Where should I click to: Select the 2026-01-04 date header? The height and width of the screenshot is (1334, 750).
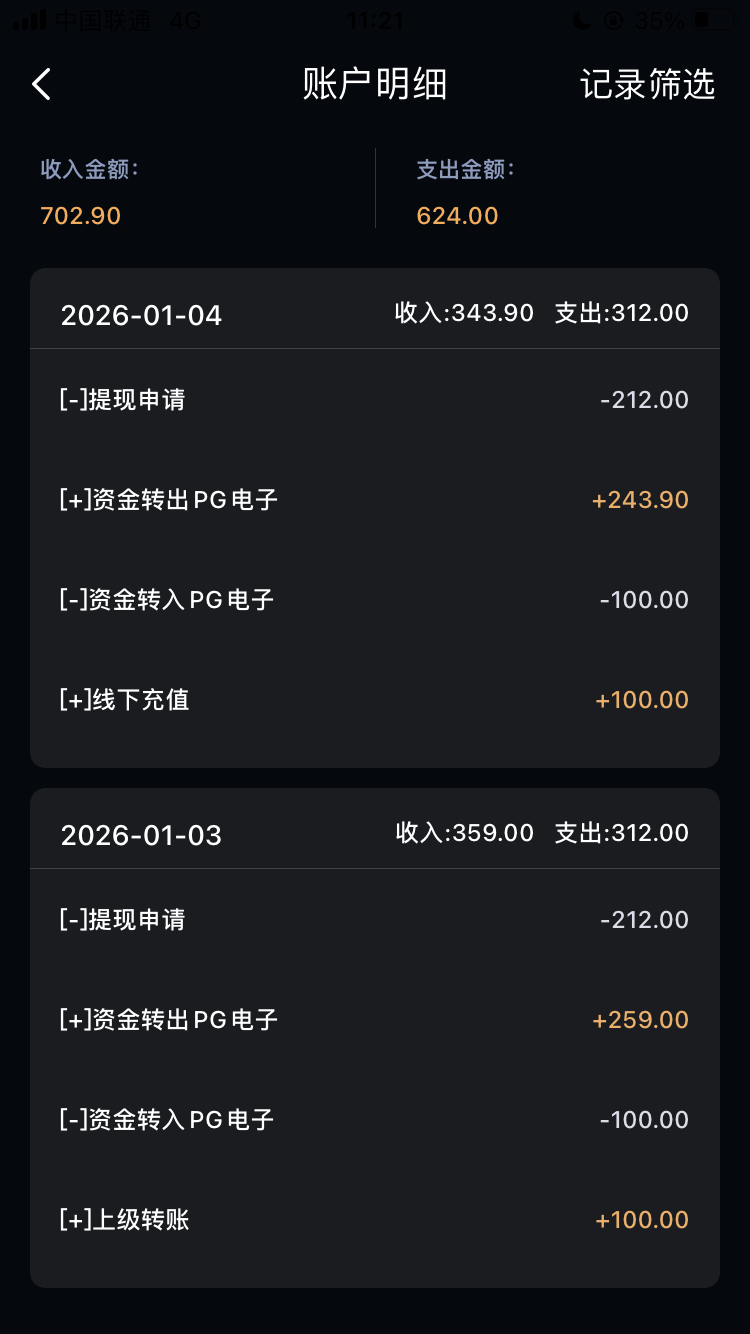[x=141, y=315]
